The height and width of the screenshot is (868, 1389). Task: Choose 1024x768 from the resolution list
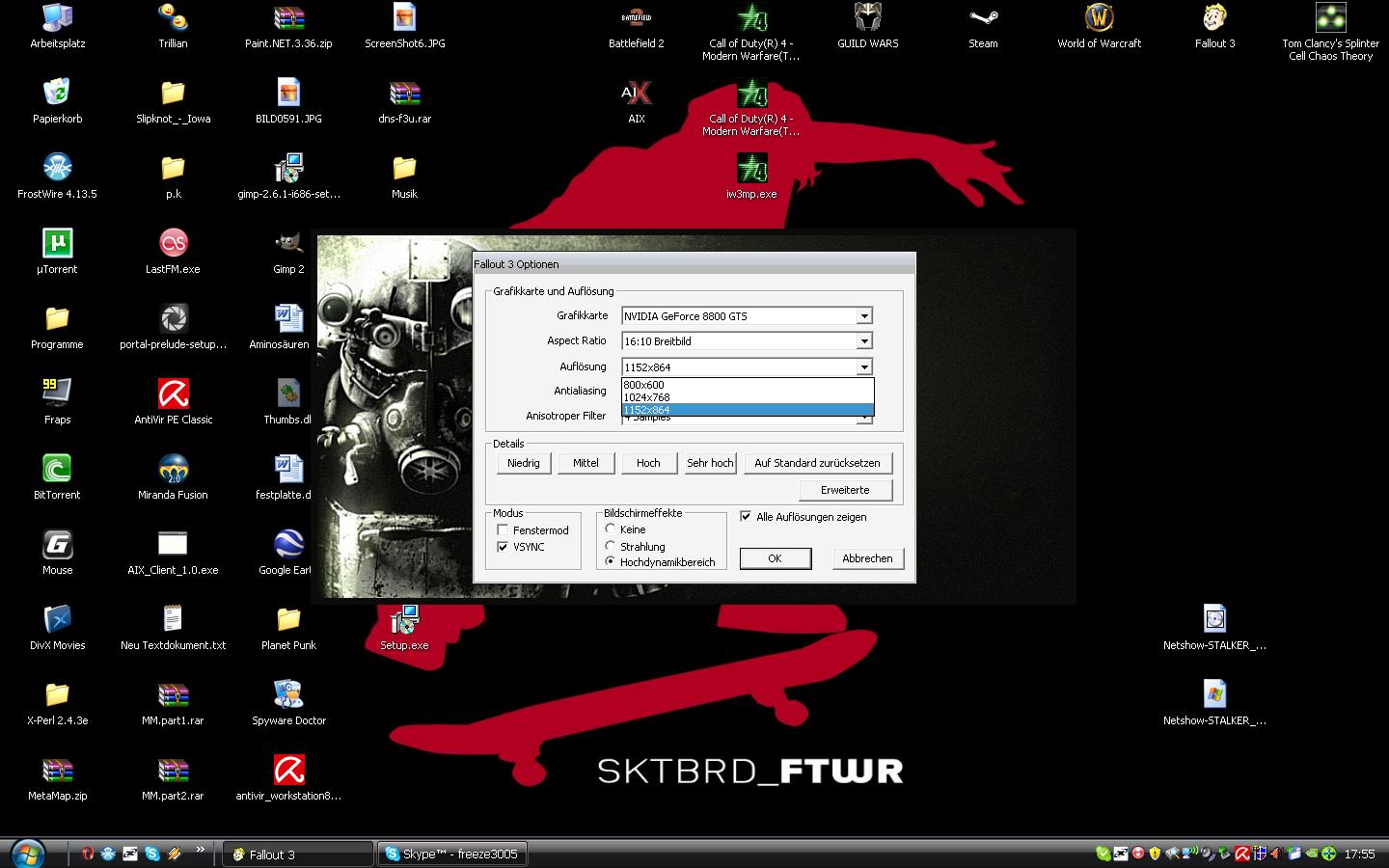748,397
